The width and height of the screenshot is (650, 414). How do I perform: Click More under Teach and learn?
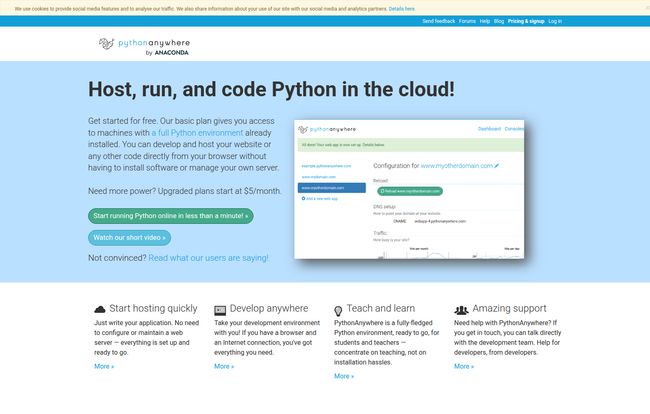point(344,376)
